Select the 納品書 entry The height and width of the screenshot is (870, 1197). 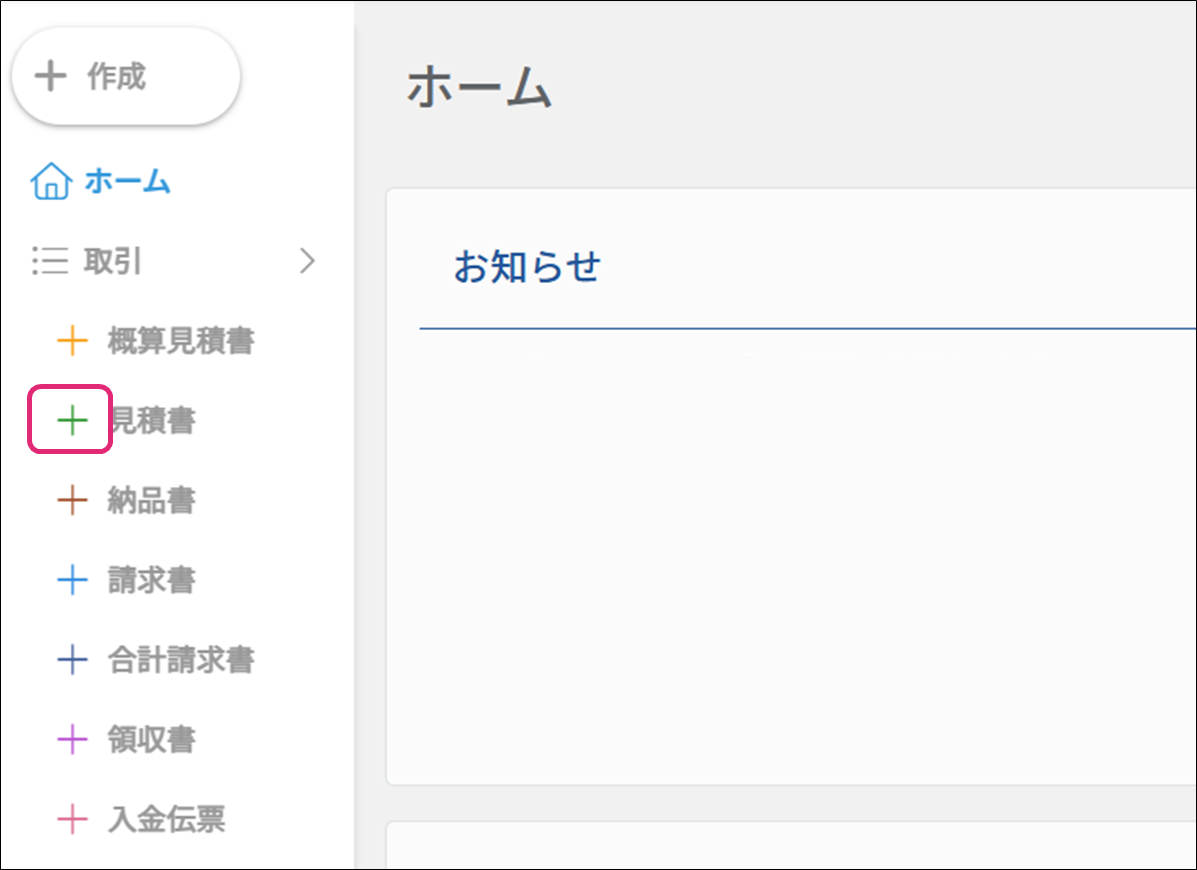click(x=151, y=500)
